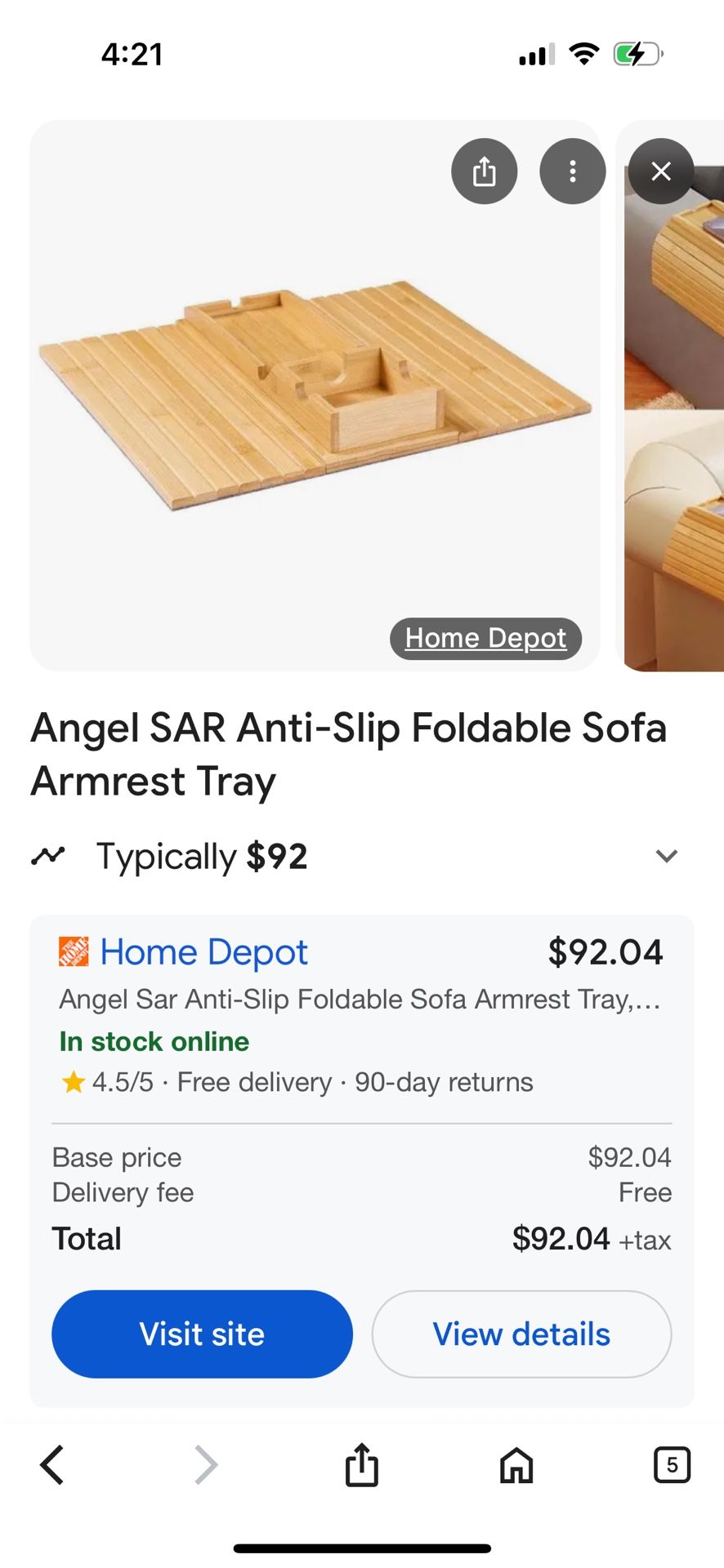Tap the Home Depot logo icon

74,952
